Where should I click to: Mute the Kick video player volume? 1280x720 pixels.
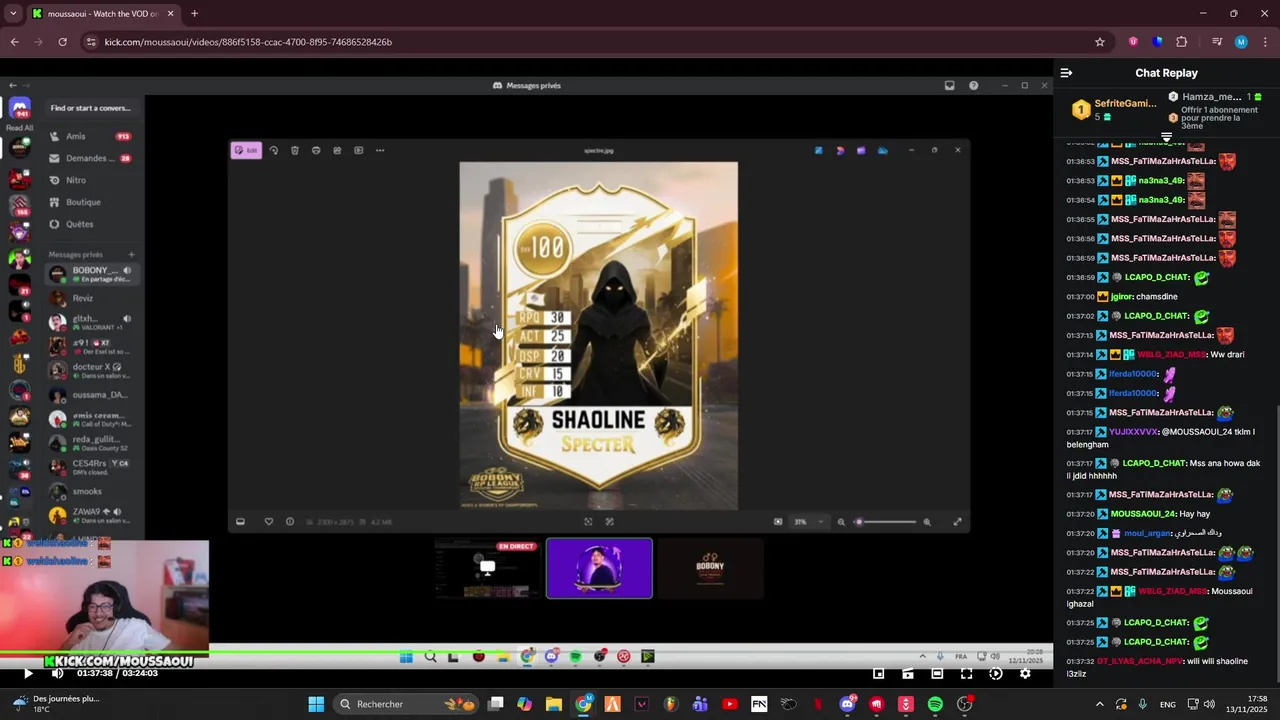(x=57, y=674)
